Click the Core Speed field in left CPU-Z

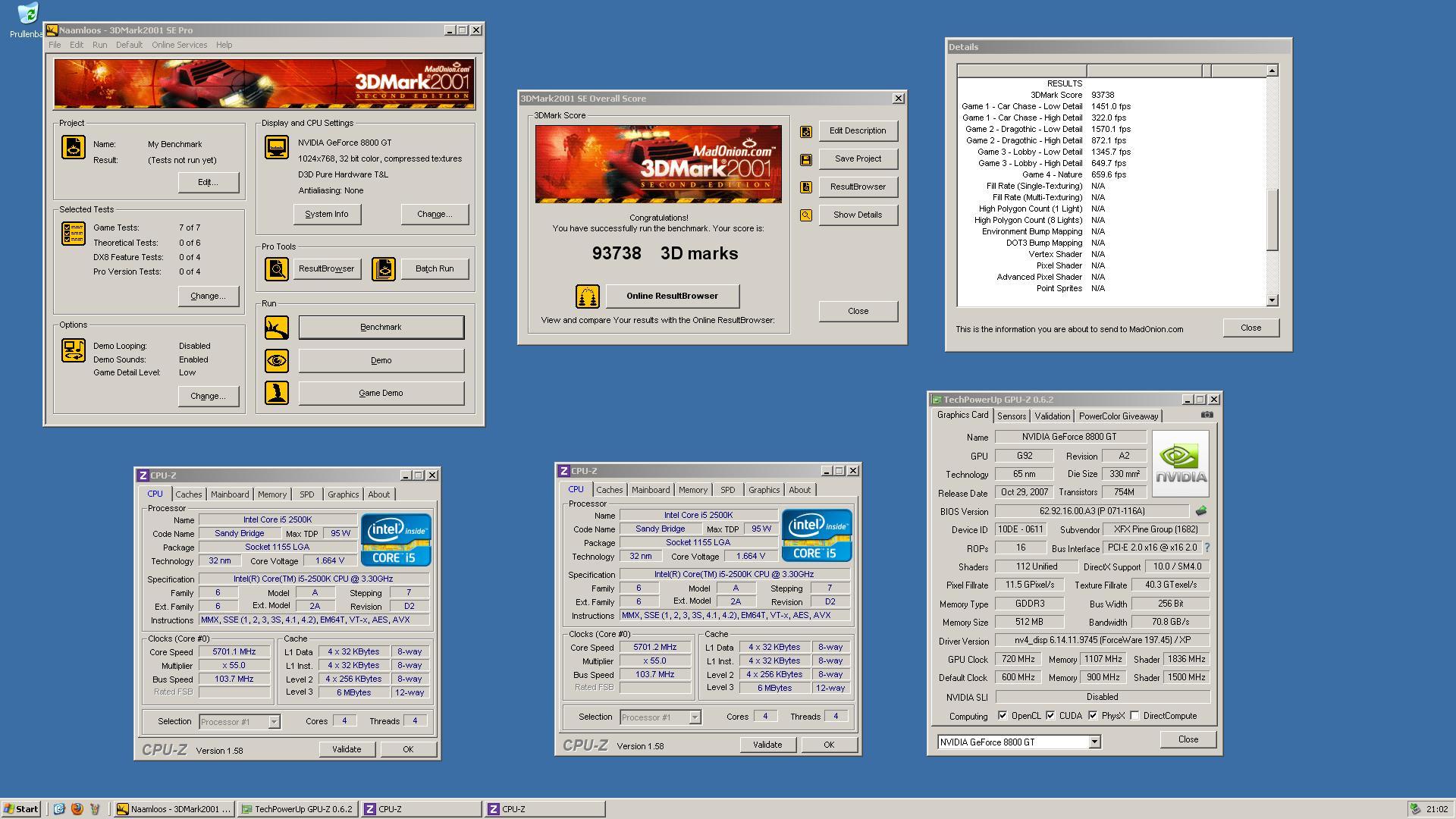[x=234, y=652]
